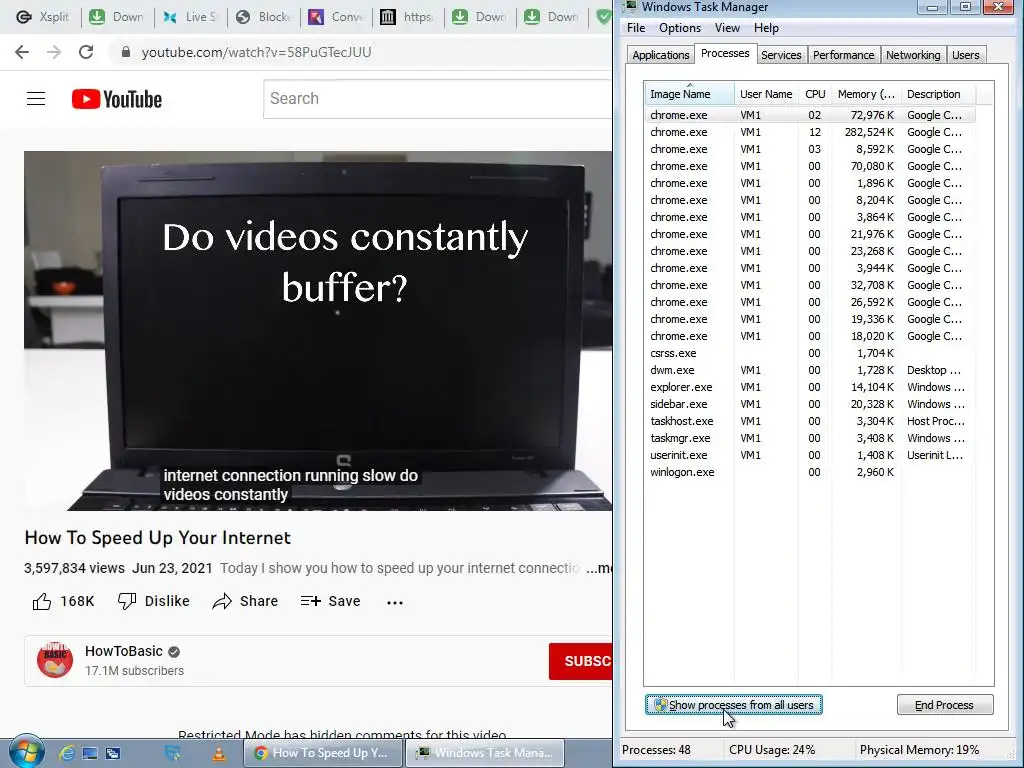
Task: Click the Save to playlist icon
Action: (x=311, y=601)
